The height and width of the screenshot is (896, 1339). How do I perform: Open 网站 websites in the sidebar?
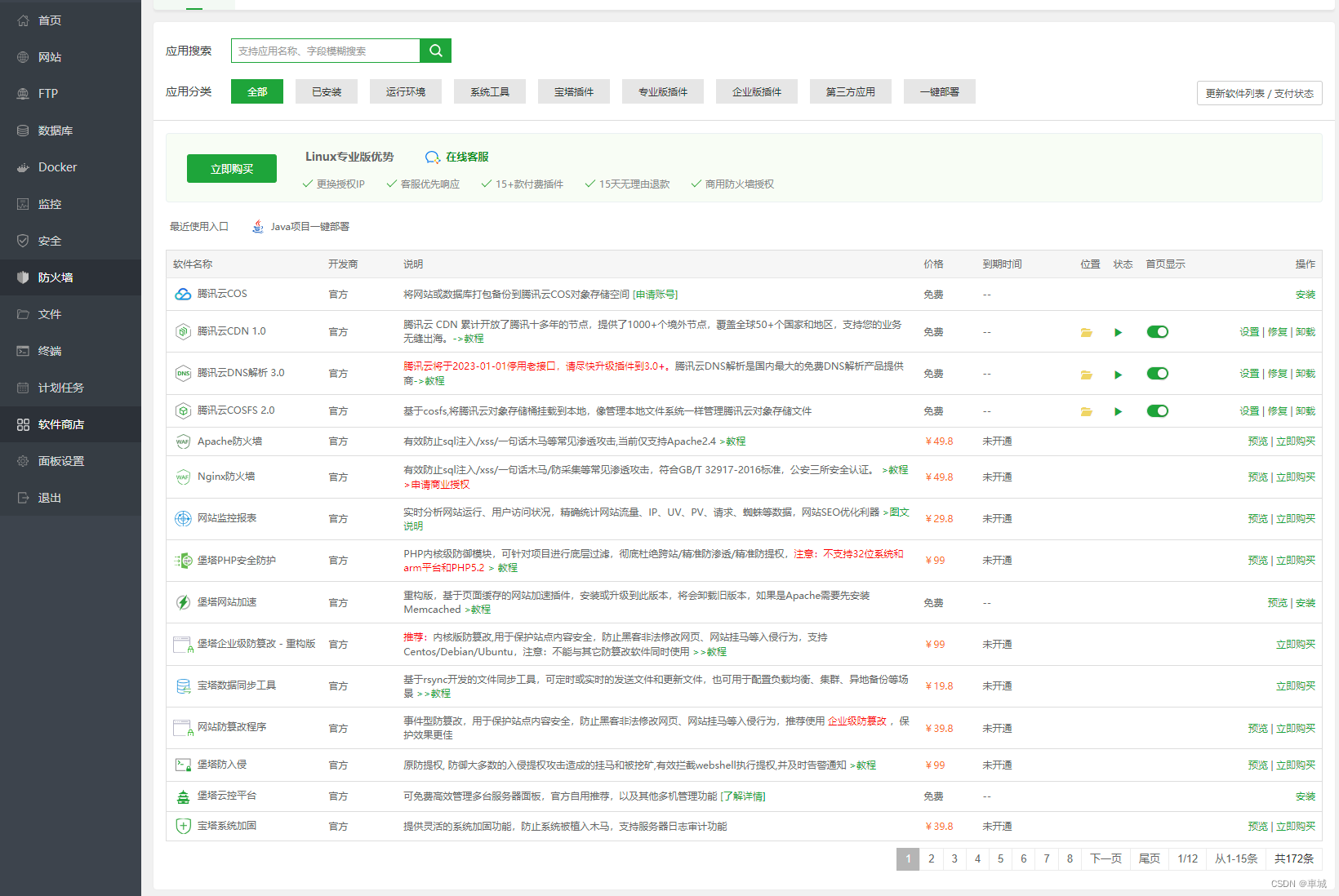coord(70,57)
